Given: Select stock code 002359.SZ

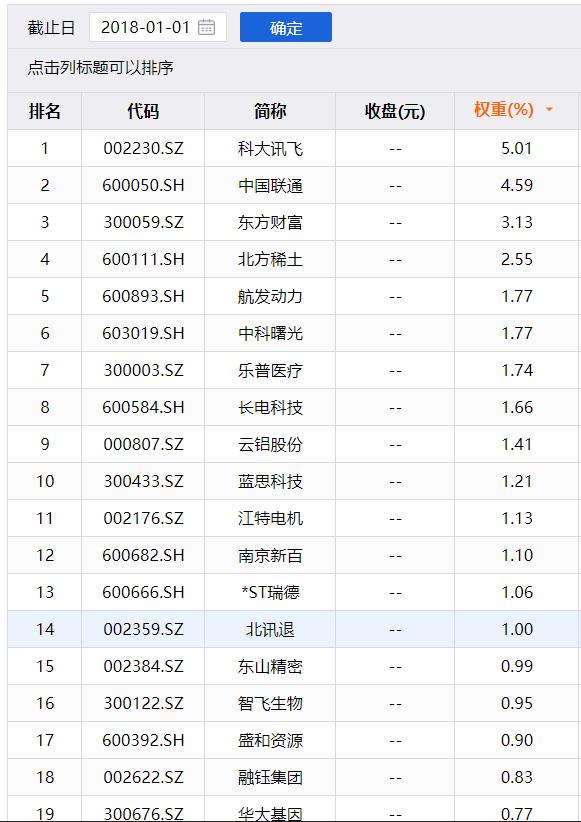Looking at the screenshot, I should (x=143, y=629).
